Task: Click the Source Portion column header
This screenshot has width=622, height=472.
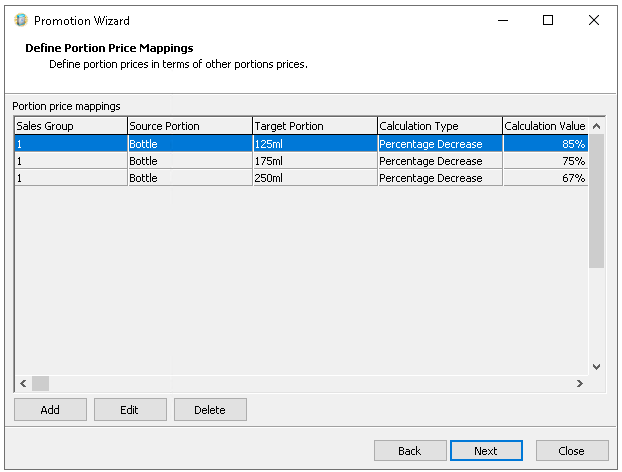Action: tap(189, 126)
